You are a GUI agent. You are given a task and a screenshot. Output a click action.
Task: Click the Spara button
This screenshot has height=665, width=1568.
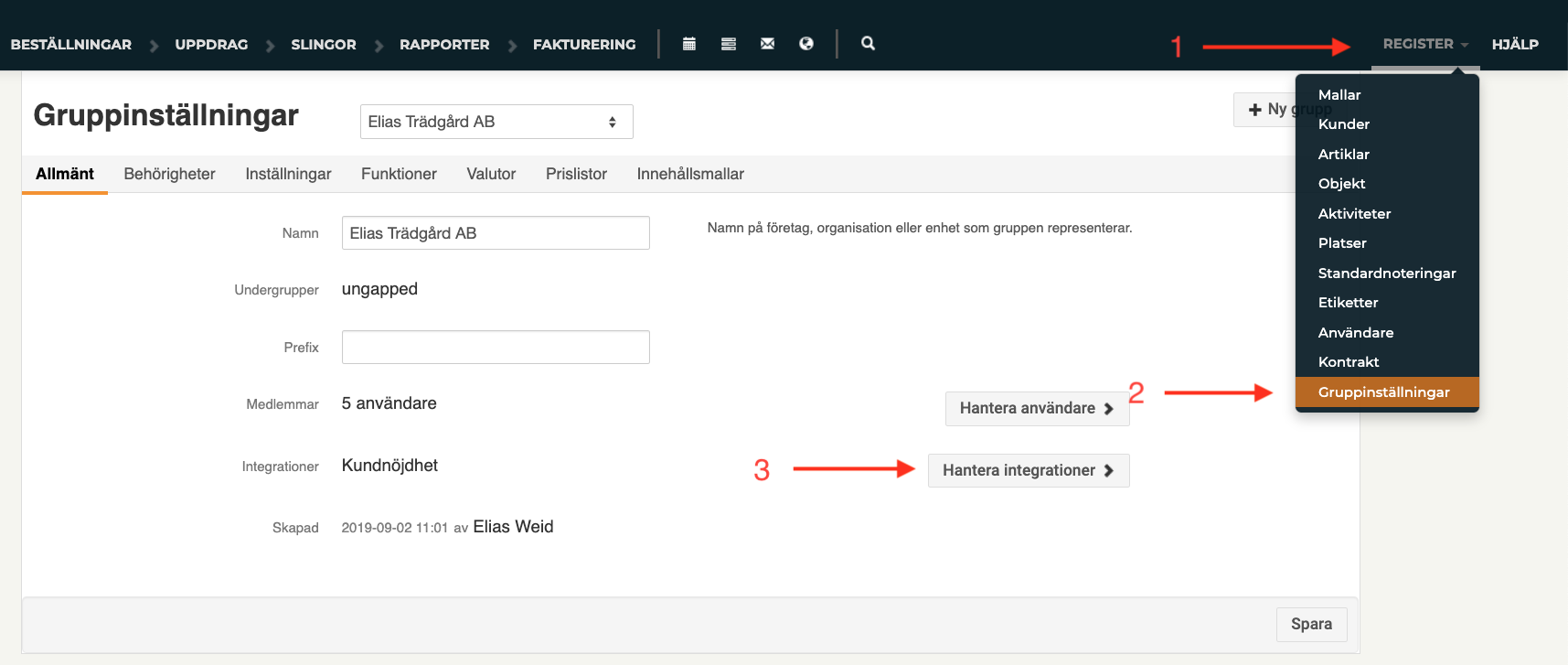tap(1311, 625)
